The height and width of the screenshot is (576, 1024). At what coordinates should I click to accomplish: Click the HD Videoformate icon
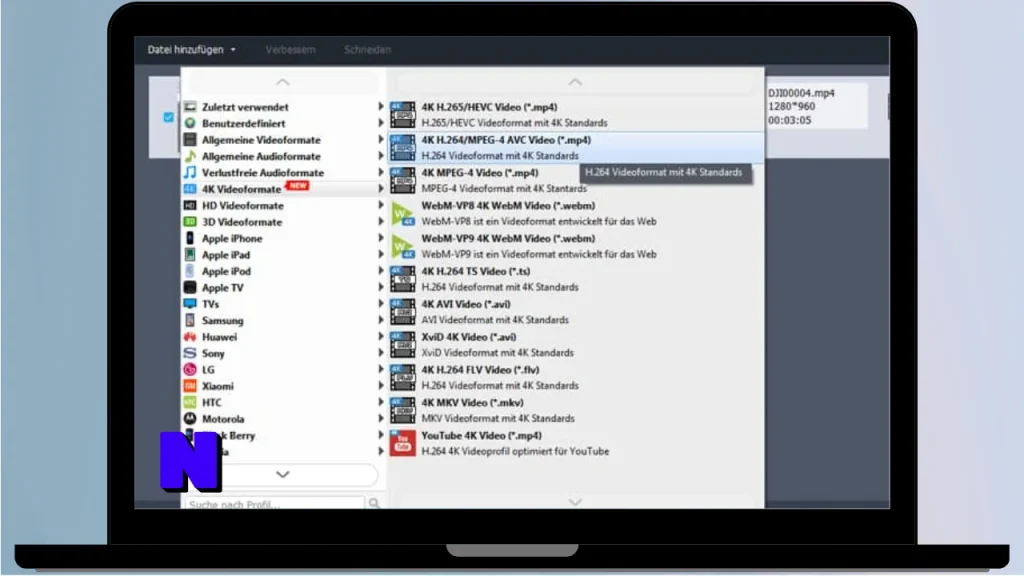click(190, 205)
